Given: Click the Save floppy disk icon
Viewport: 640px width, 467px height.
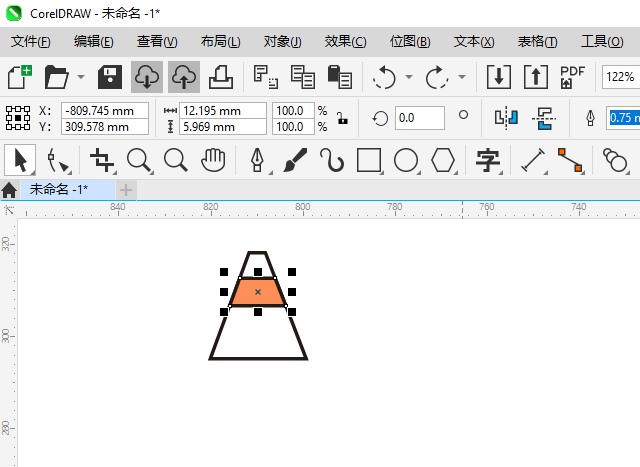Looking at the screenshot, I should [110, 77].
